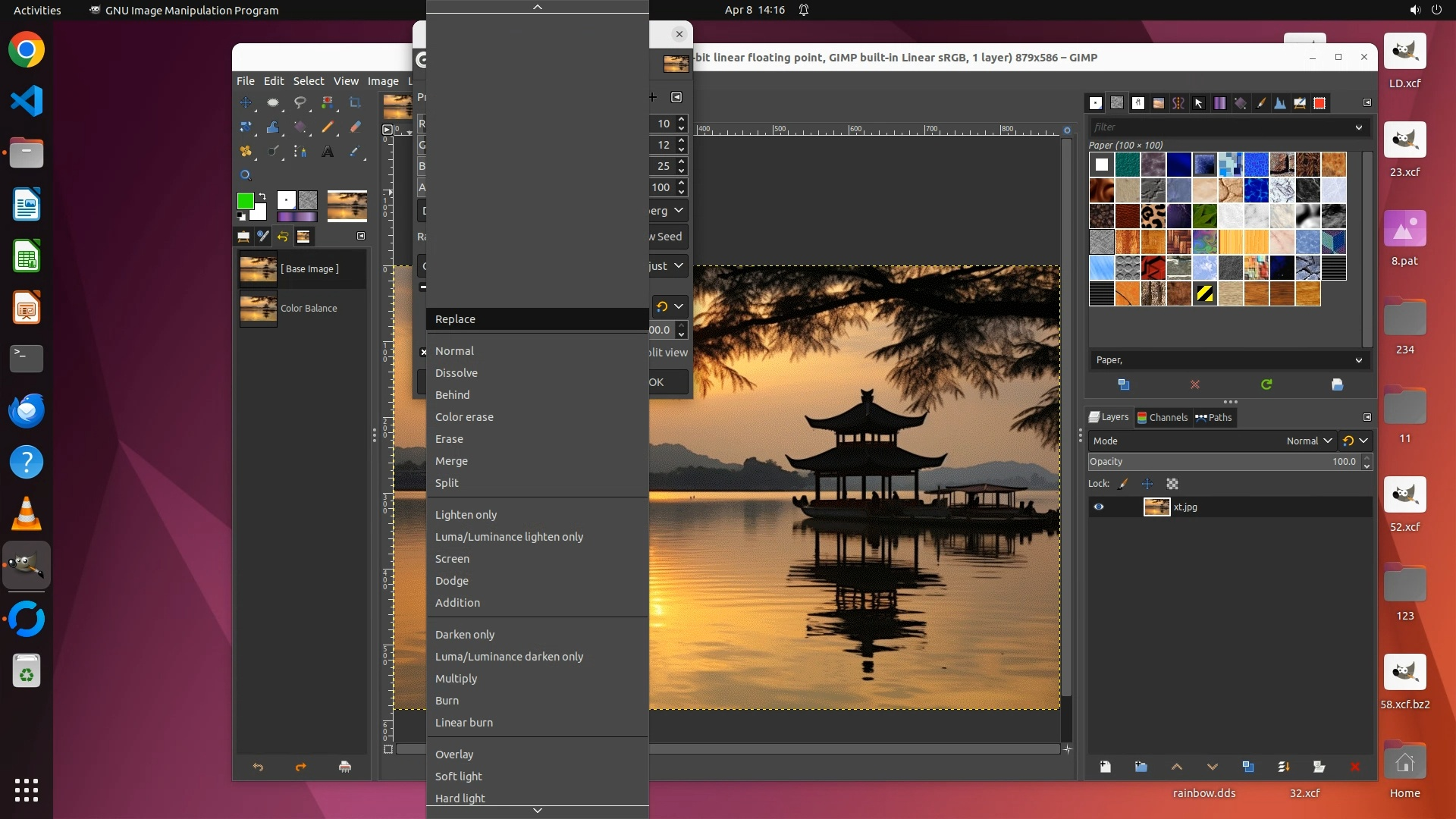Select the Crop tool in toolbox
Viewport: 1456px width, 819px height.
tap(355, 102)
